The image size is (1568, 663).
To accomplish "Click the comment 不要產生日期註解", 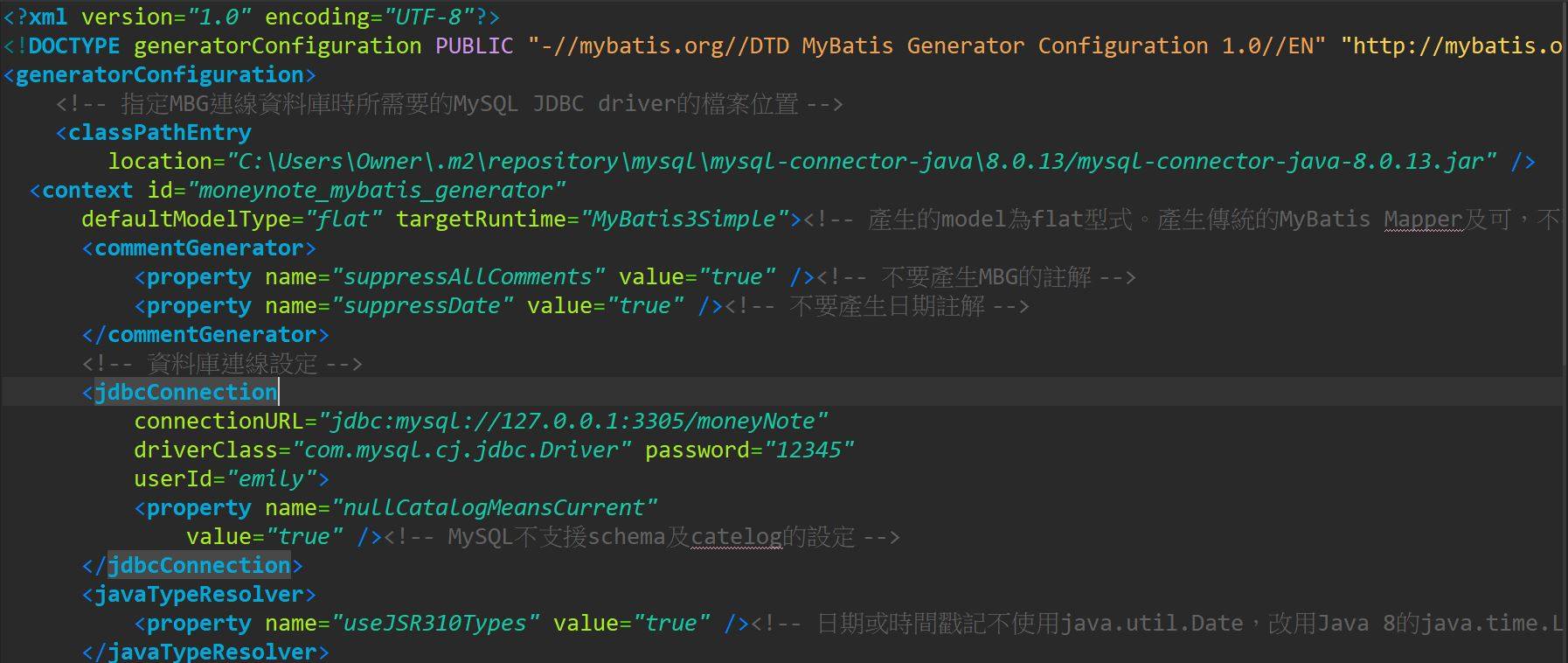I will pyautogui.click(x=877, y=305).
